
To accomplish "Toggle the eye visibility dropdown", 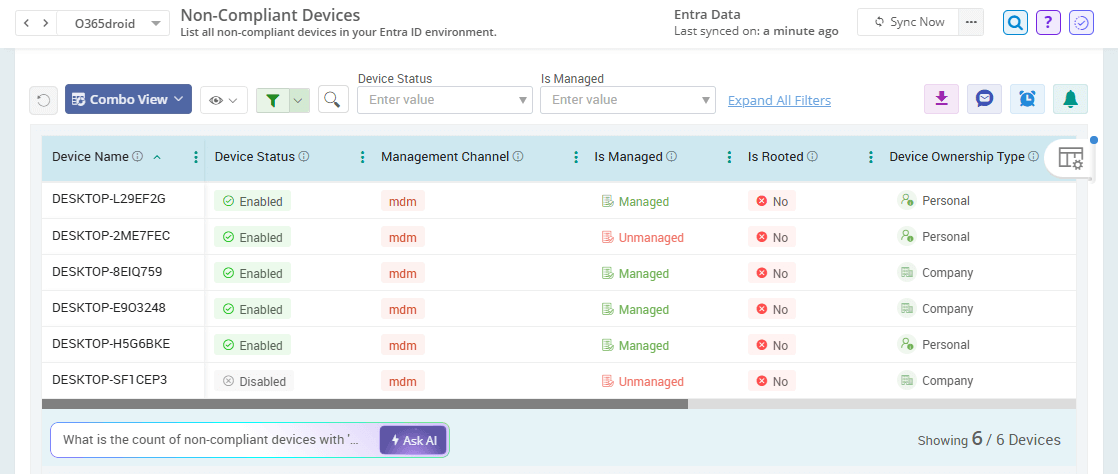I will [x=224, y=100].
